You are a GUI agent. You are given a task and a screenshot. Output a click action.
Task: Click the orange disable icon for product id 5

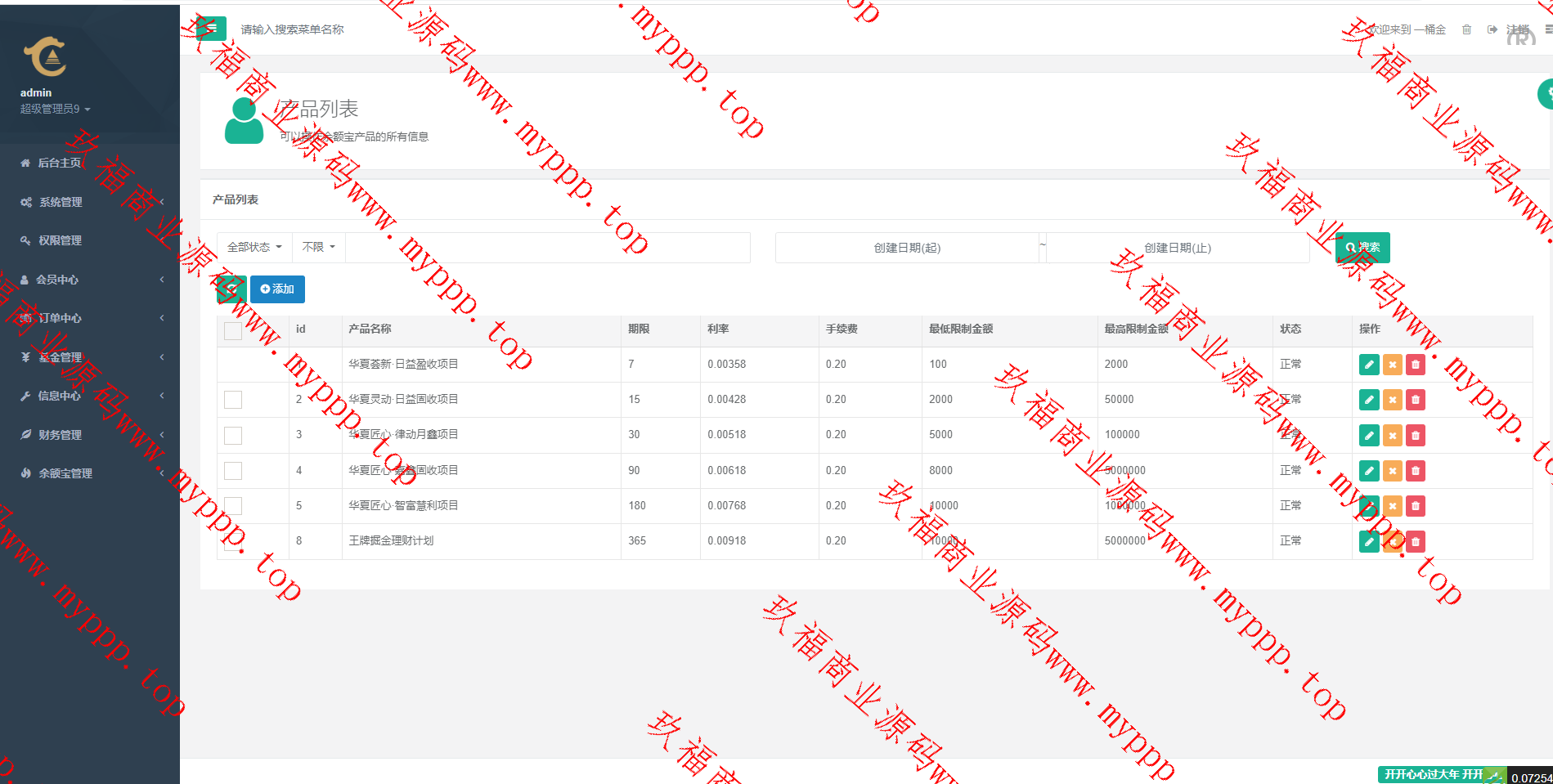(x=1392, y=506)
